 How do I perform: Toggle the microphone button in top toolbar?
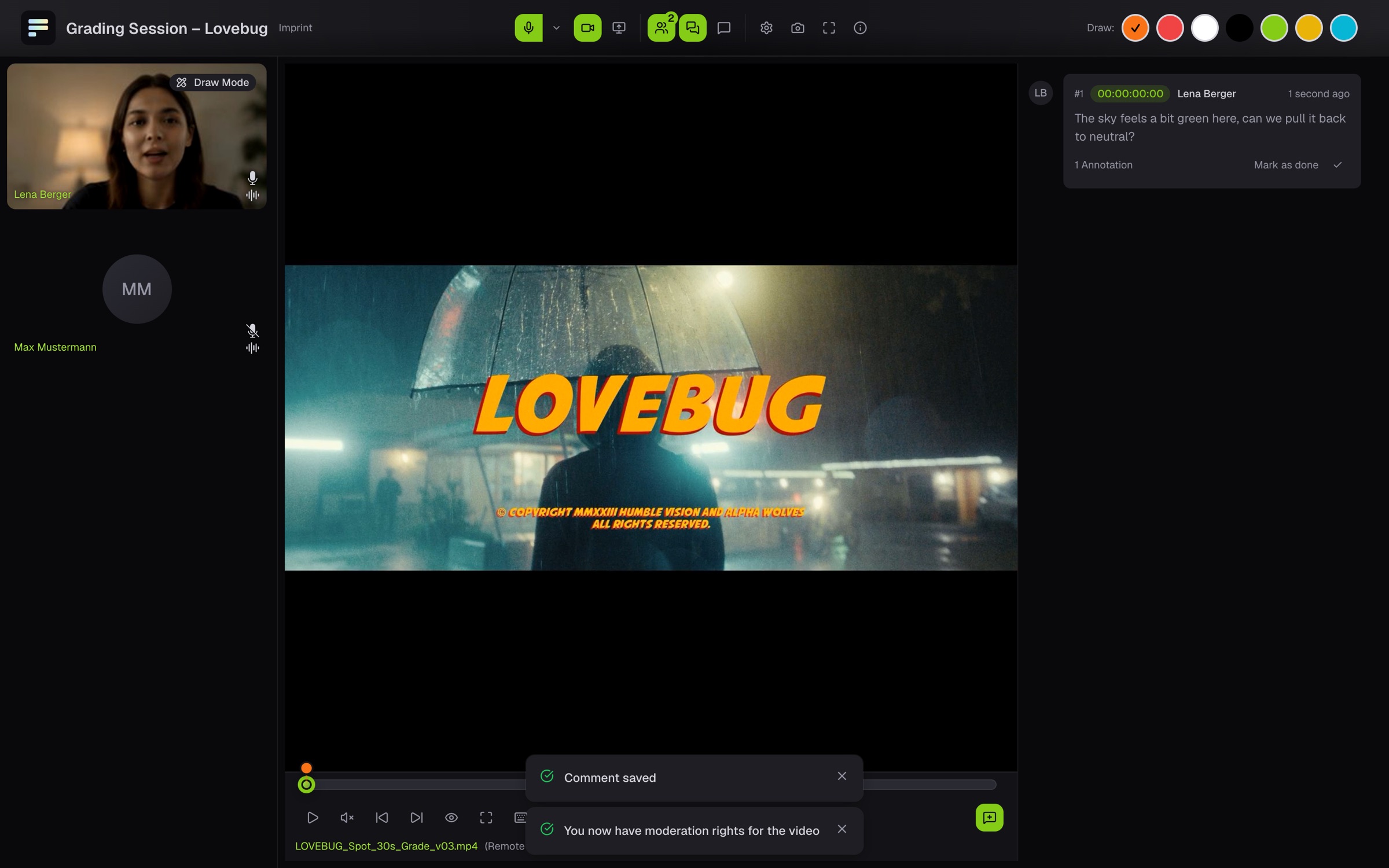point(528,28)
